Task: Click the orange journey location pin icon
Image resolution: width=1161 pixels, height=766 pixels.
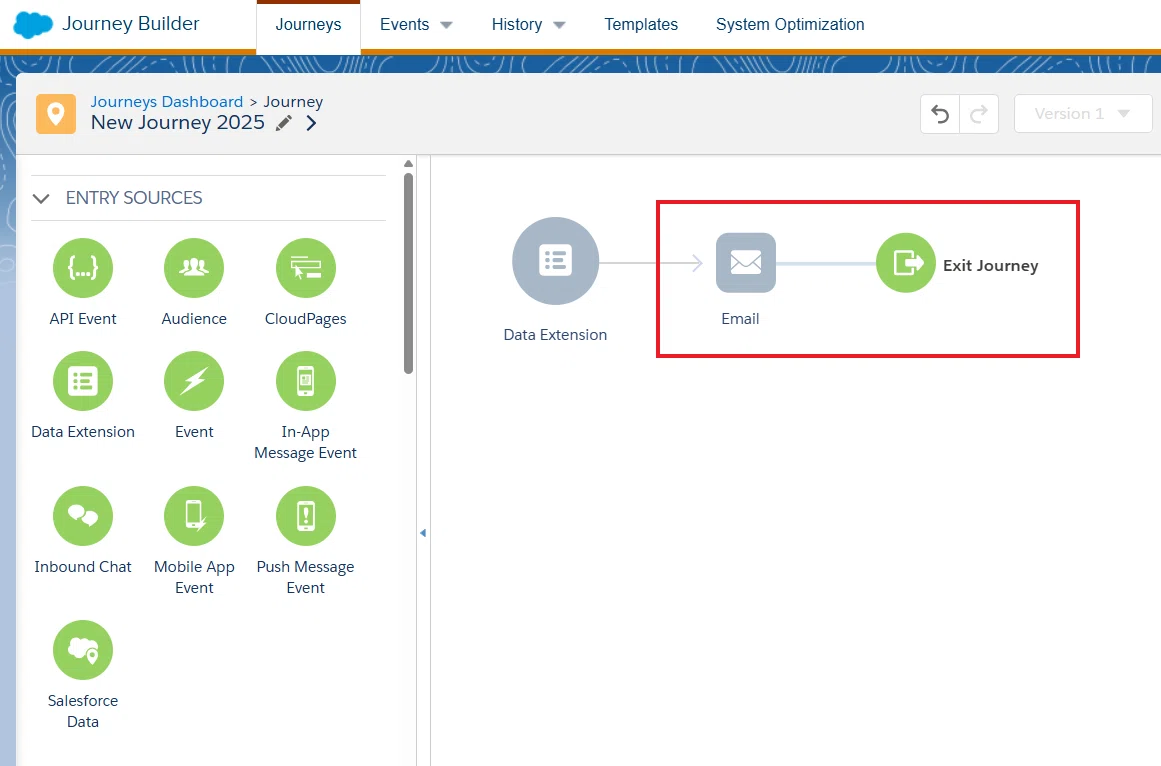Action: pyautogui.click(x=56, y=114)
